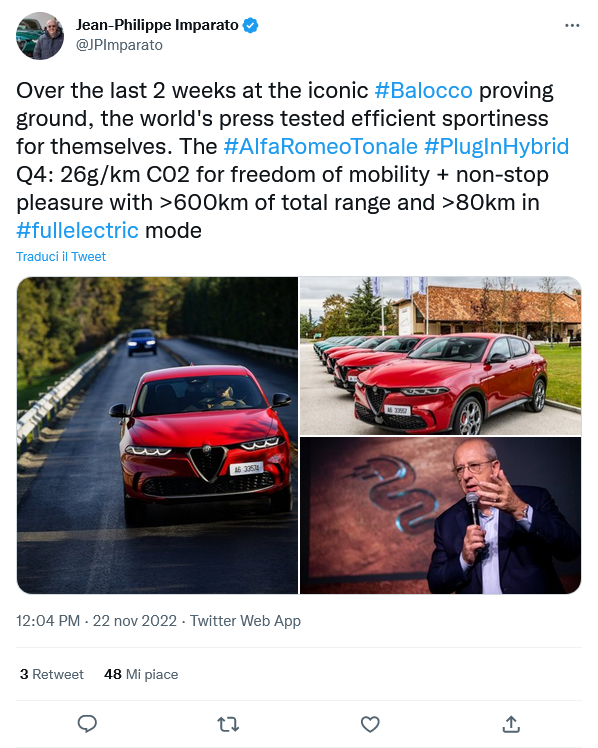View the 3 Retweet list
Viewport: 598px width, 748px height.
coord(52,674)
